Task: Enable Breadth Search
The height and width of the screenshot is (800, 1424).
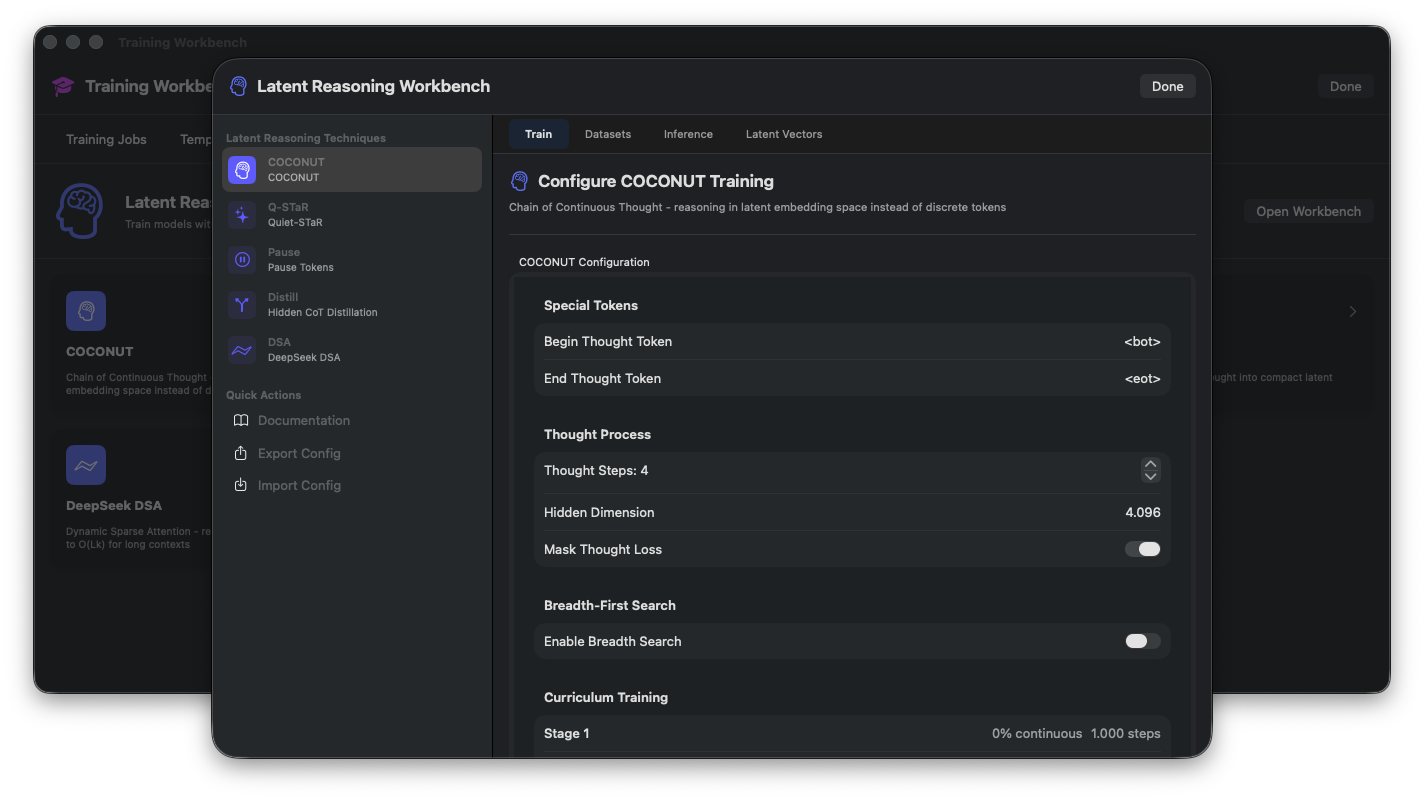Action: tap(1142, 641)
